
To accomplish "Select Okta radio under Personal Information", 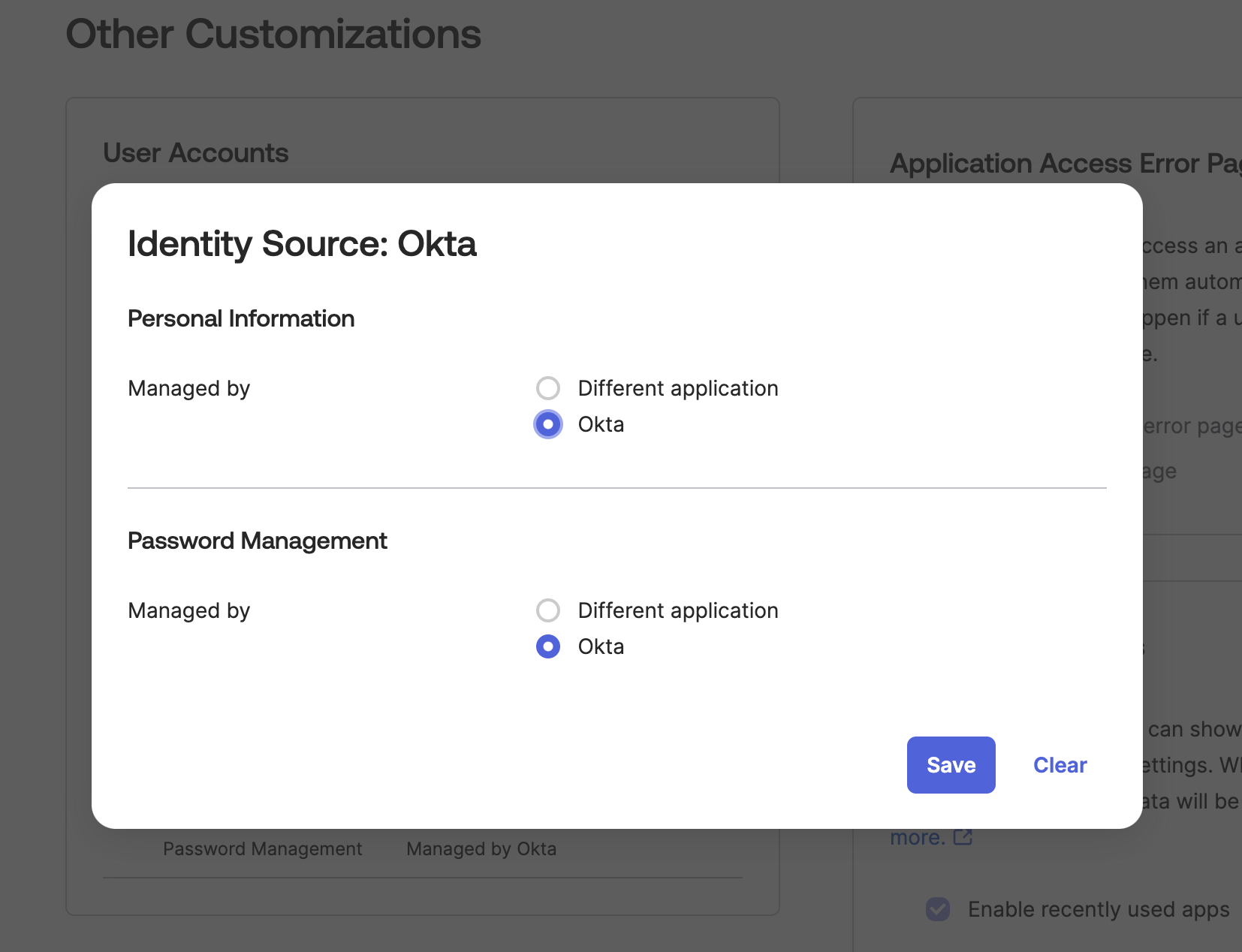I will (548, 424).
